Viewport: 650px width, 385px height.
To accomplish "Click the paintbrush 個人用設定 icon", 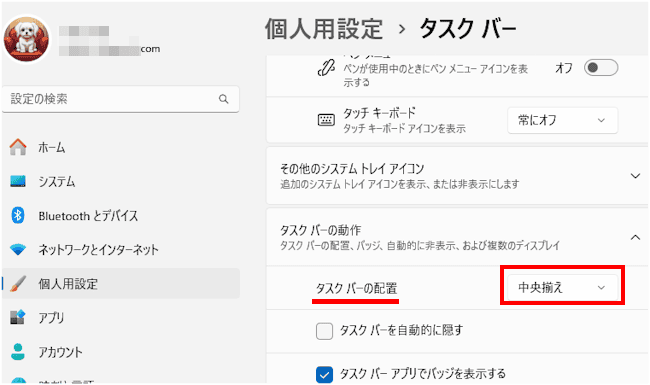I will pyautogui.click(x=18, y=284).
